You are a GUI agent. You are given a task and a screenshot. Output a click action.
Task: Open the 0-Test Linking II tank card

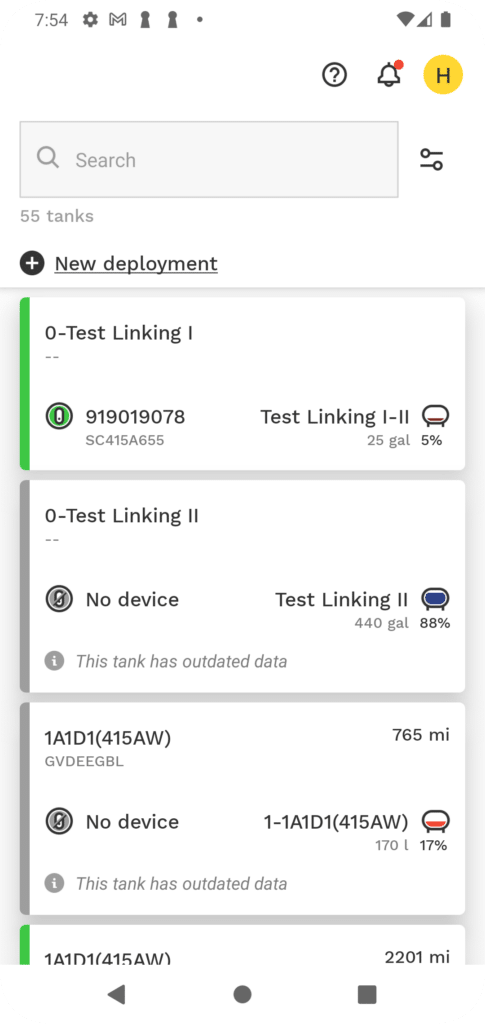click(243, 586)
